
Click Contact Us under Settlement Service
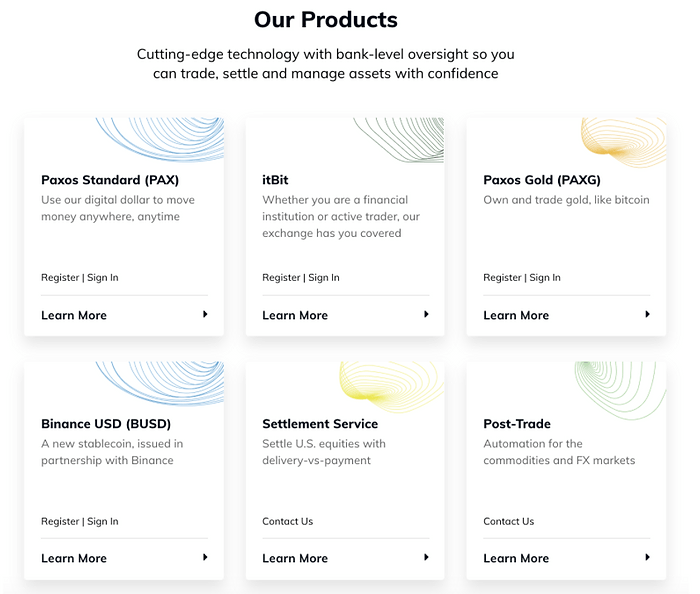point(288,521)
